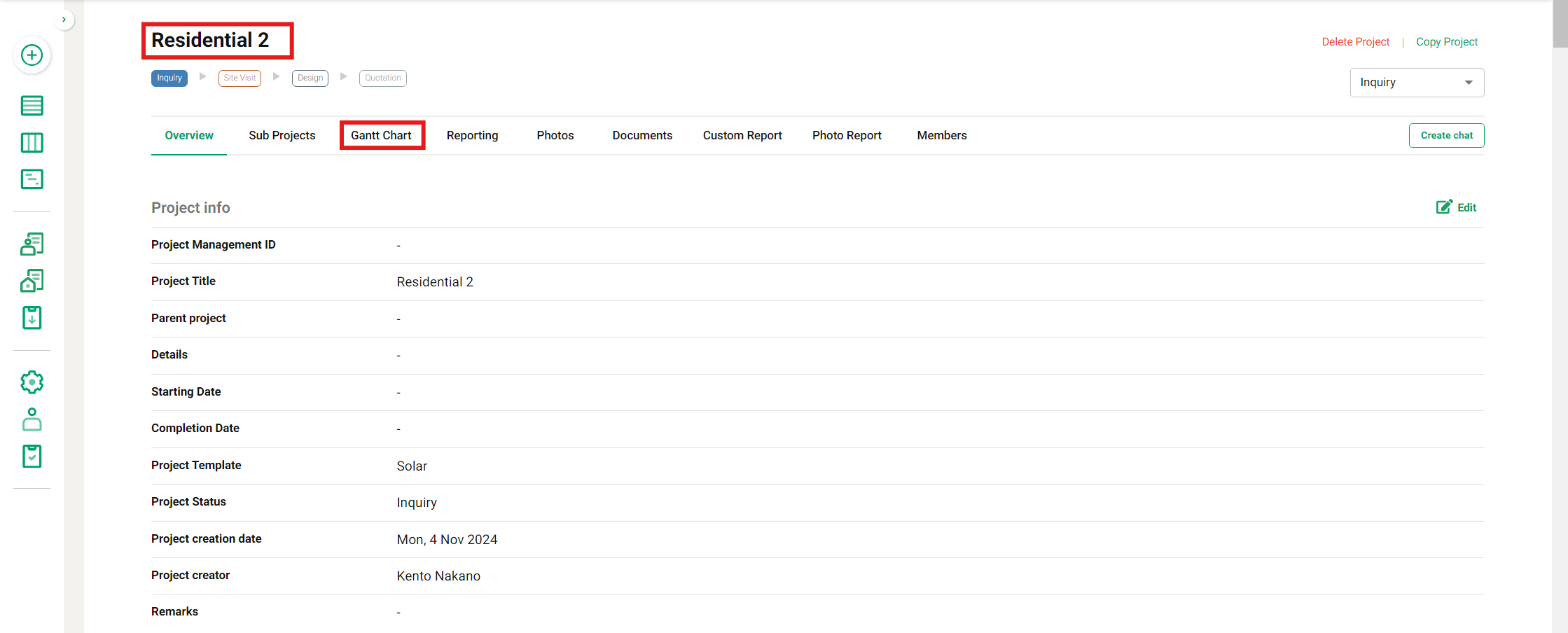Switch to the Gantt Chart tab
The image size is (1568, 633).
click(x=382, y=134)
